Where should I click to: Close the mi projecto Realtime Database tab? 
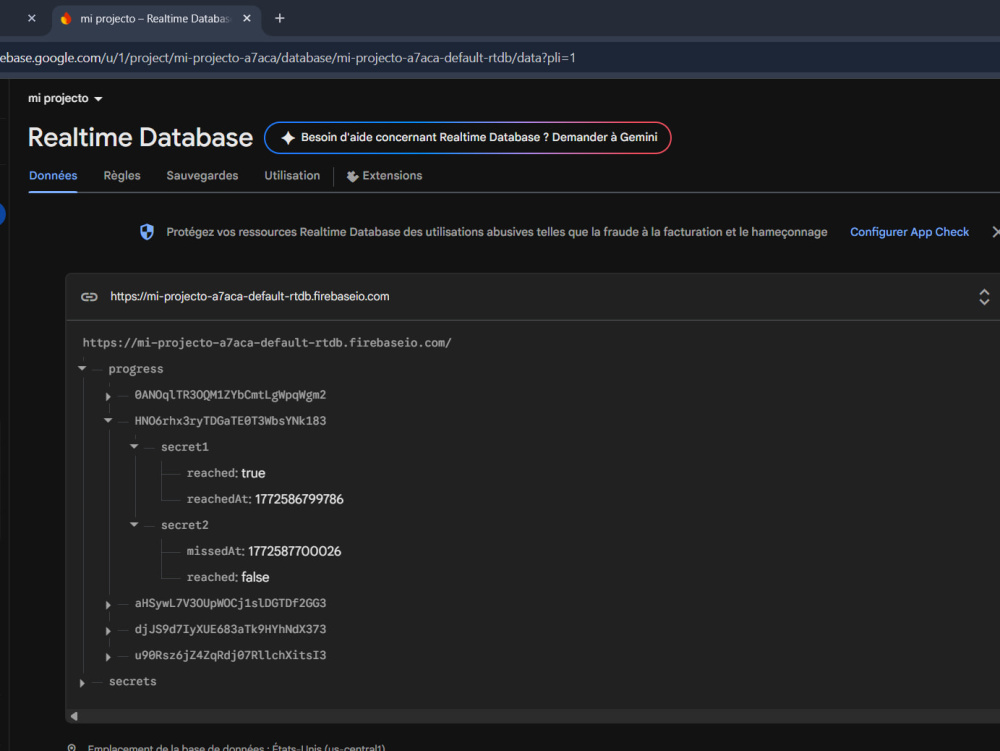point(247,18)
